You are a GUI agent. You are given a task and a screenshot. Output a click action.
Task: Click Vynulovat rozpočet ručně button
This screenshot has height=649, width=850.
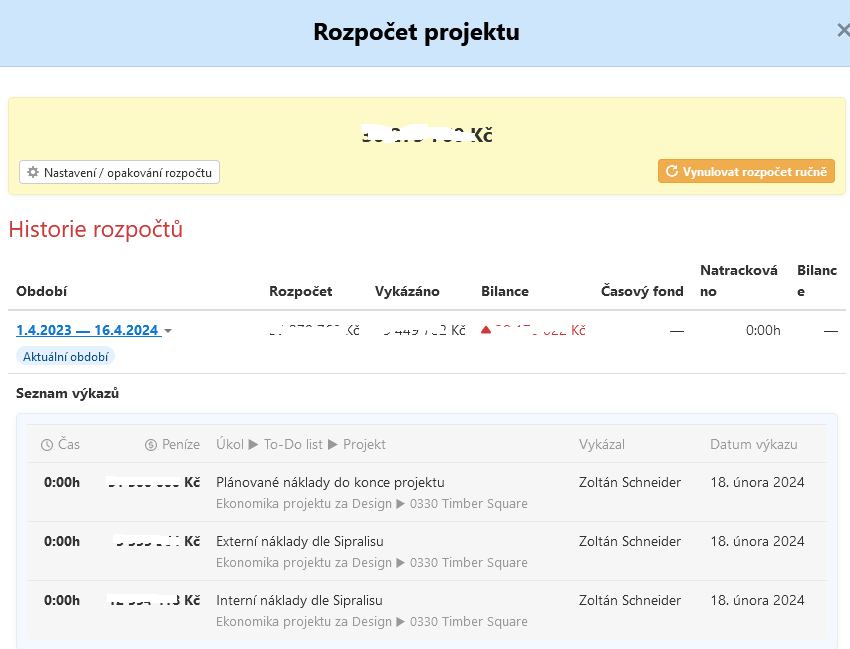pyautogui.click(x=746, y=171)
